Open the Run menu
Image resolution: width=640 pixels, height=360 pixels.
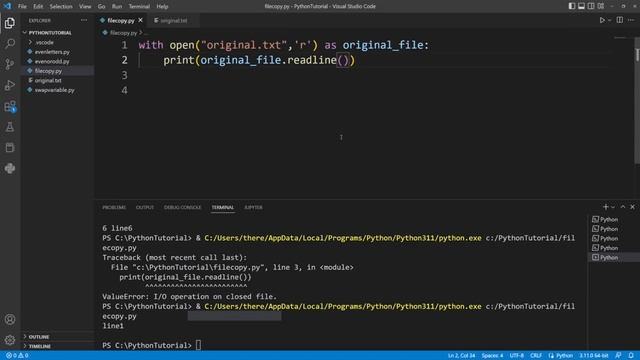(x=117, y=7)
